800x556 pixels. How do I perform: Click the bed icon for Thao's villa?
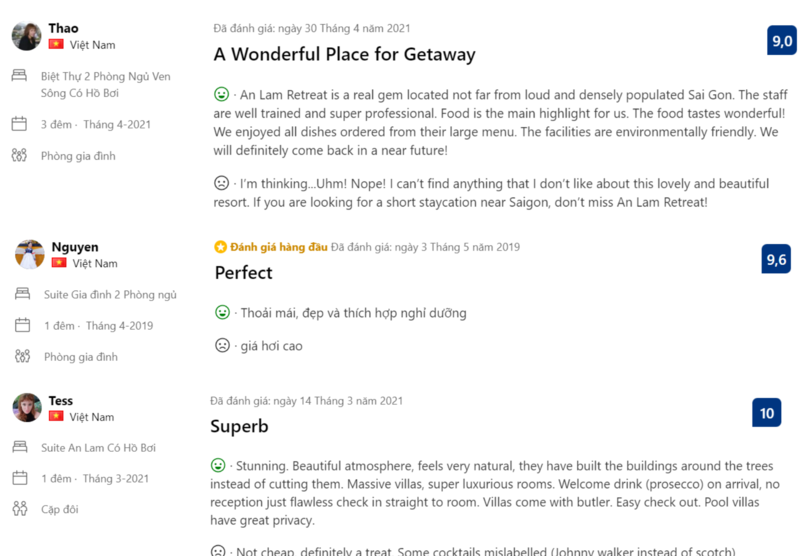click(x=19, y=76)
